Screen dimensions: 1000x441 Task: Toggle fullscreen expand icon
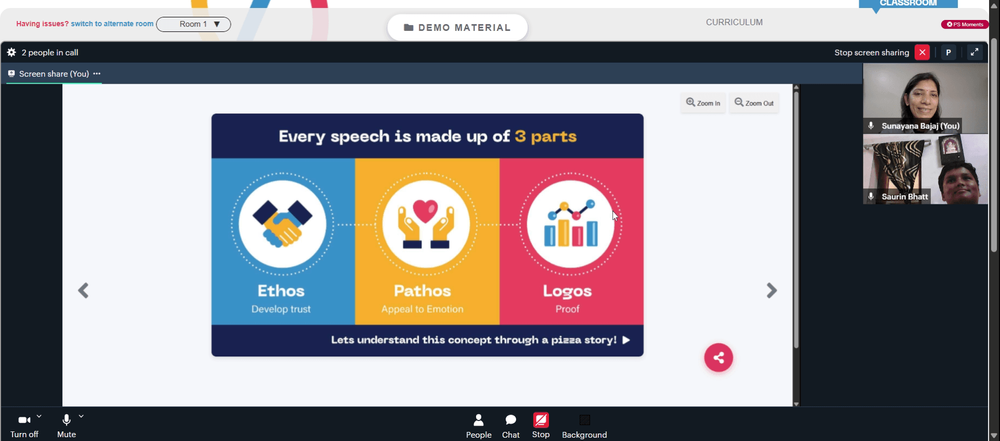[x=974, y=52]
